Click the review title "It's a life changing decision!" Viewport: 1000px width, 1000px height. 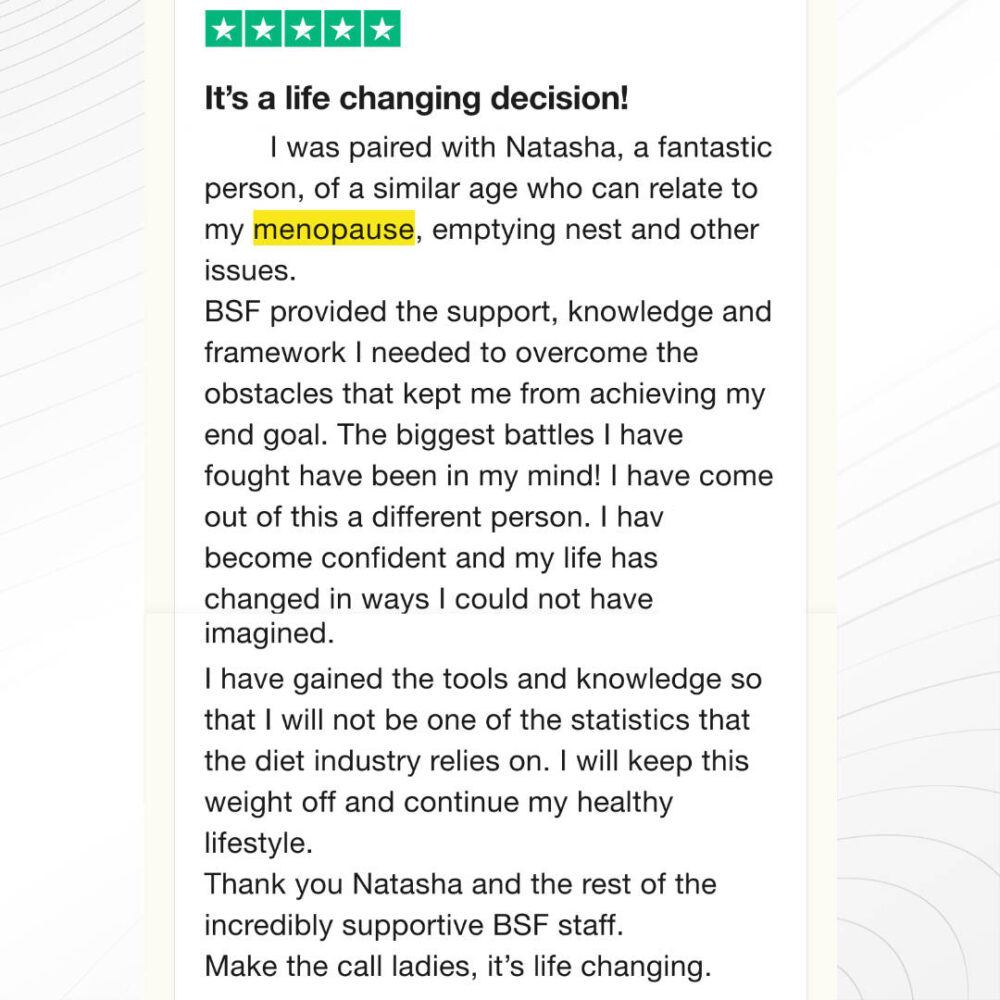click(416, 99)
